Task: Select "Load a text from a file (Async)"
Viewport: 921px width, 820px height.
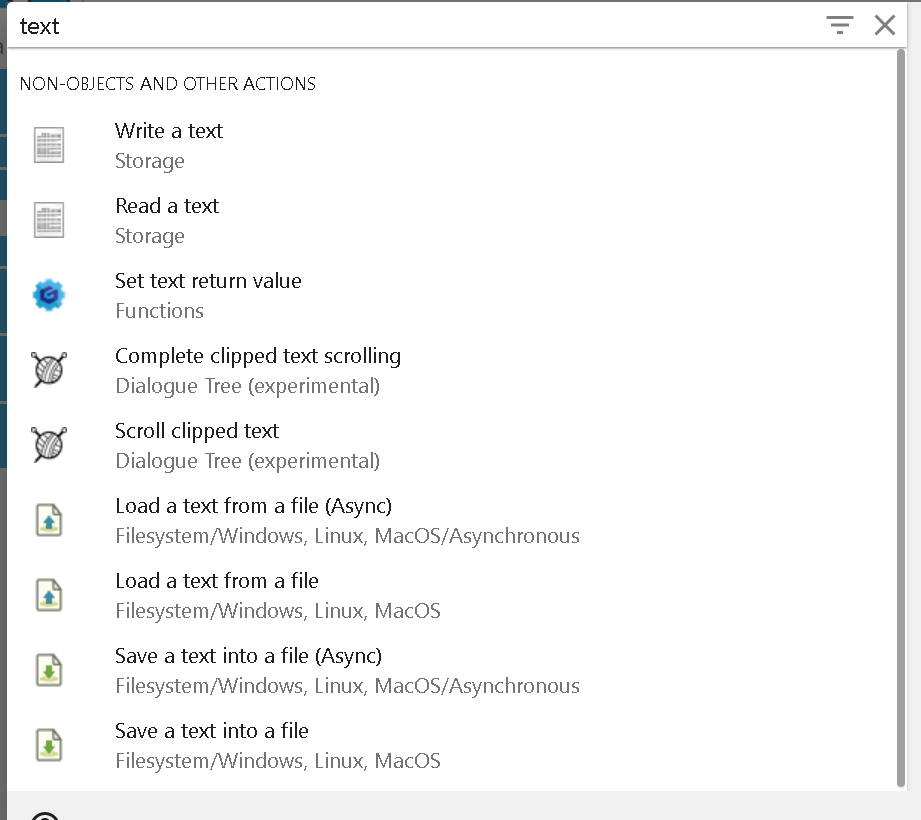Action: 452,520
